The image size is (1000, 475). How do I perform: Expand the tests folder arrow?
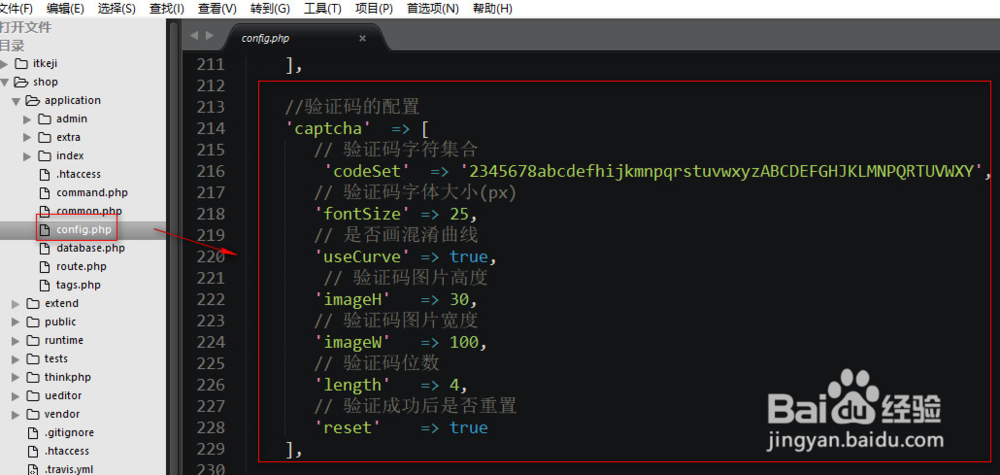(16, 359)
